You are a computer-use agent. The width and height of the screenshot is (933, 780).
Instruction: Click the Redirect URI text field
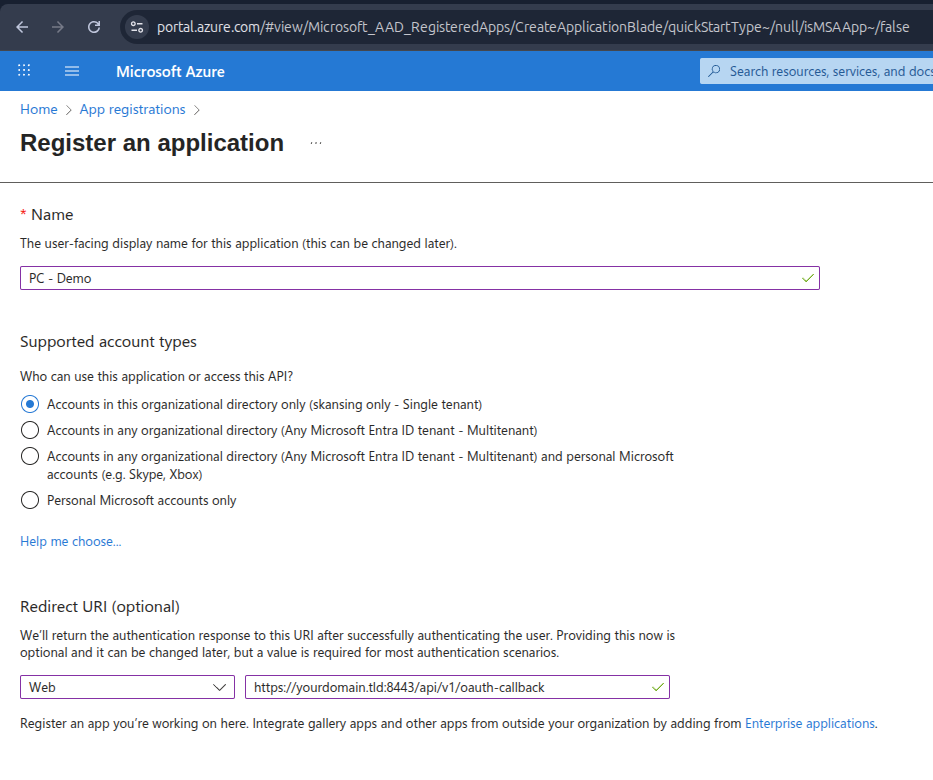tap(457, 687)
